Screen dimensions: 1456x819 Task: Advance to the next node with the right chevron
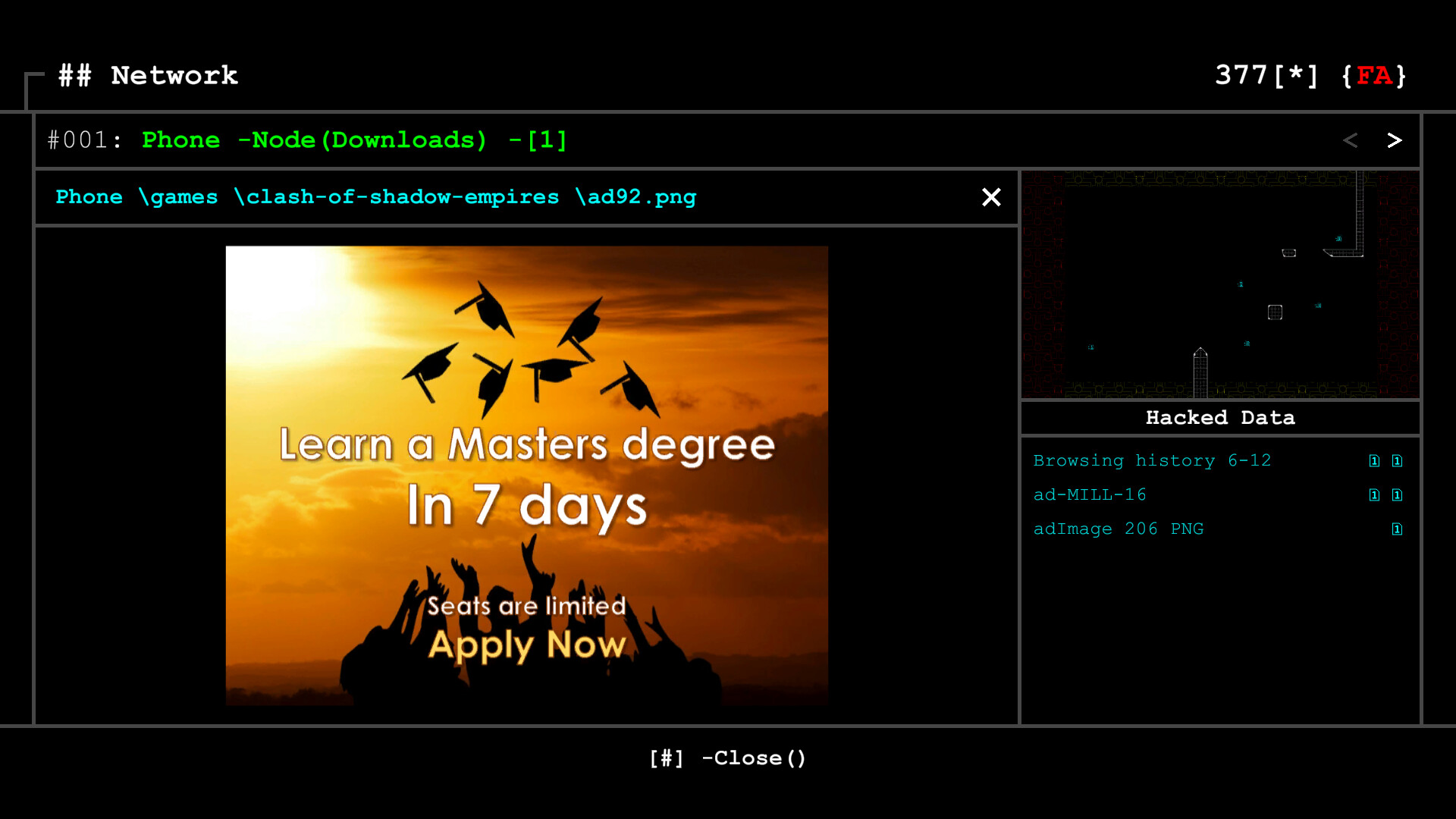tap(1394, 140)
